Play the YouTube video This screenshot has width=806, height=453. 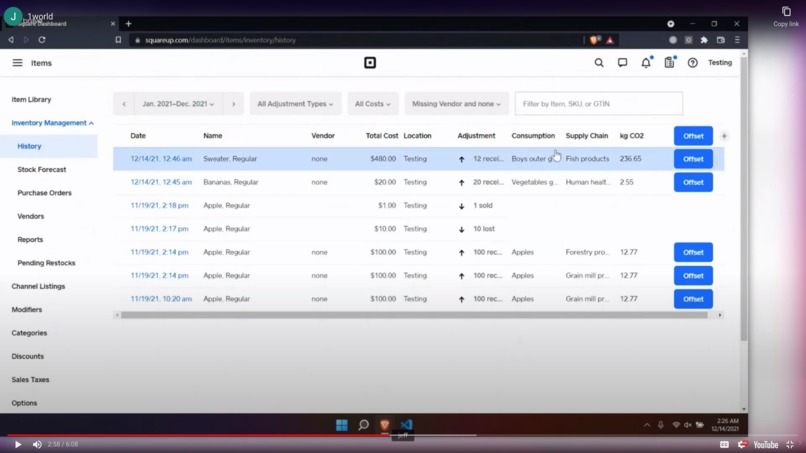click(x=17, y=444)
